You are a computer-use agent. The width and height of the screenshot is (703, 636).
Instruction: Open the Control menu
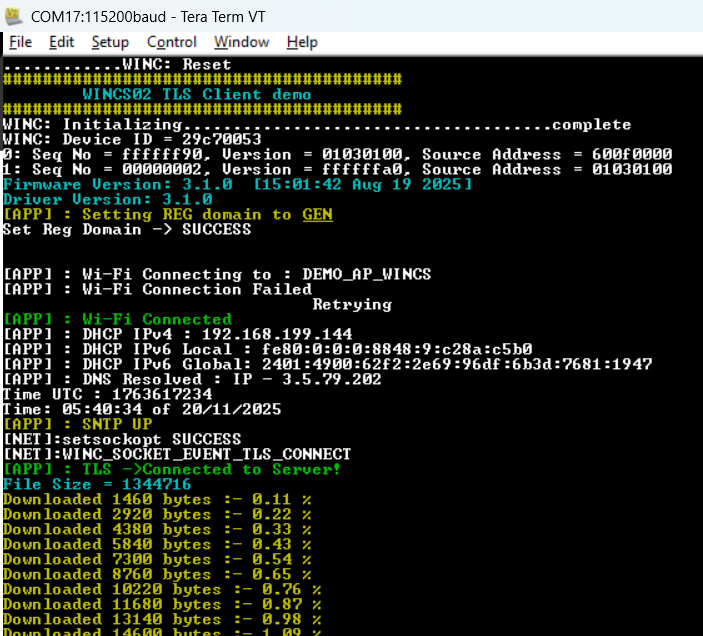pyautogui.click(x=172, y=42)
